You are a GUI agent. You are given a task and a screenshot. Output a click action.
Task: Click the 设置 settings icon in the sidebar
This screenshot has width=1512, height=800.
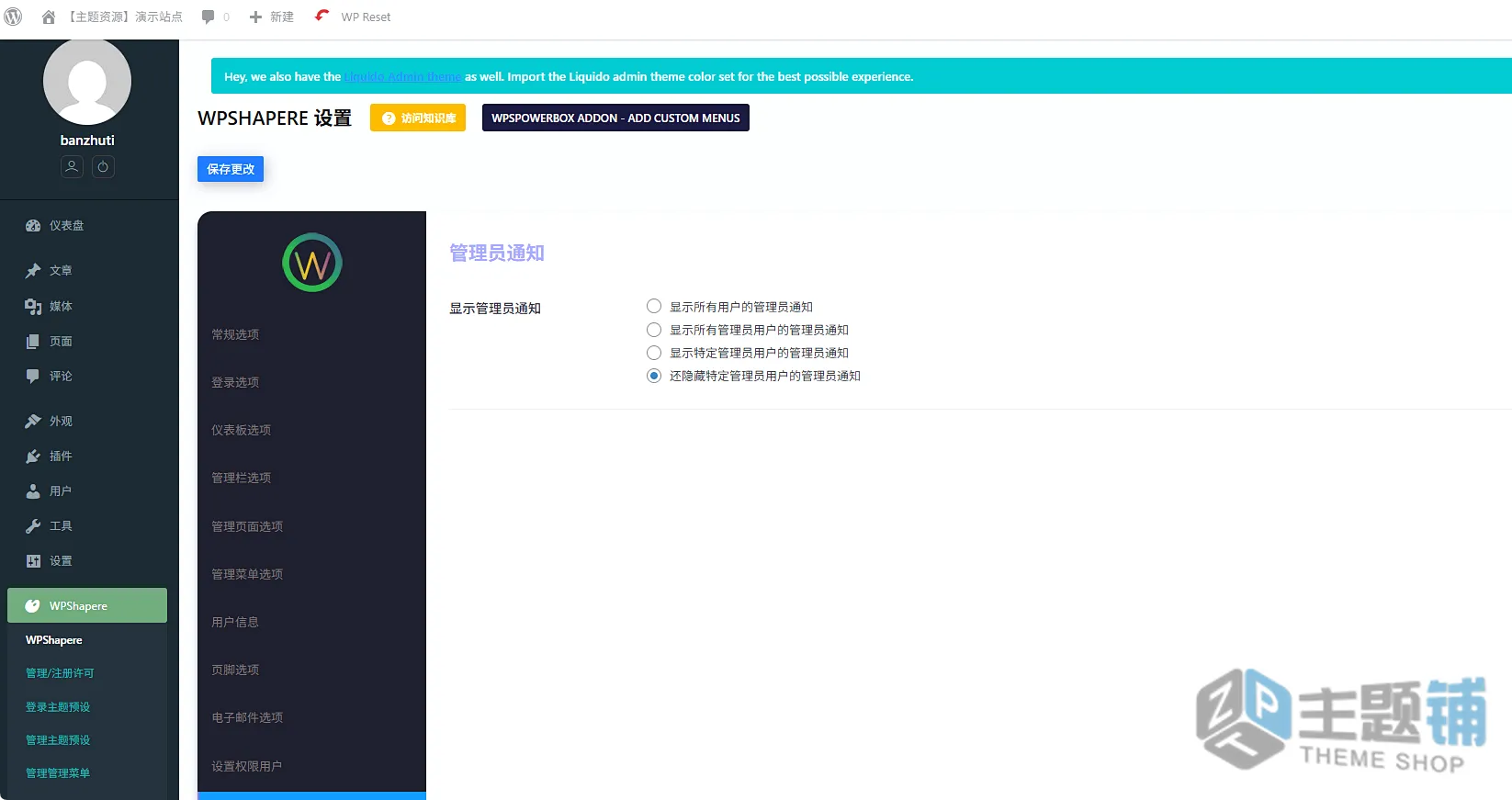coord(33,561)
